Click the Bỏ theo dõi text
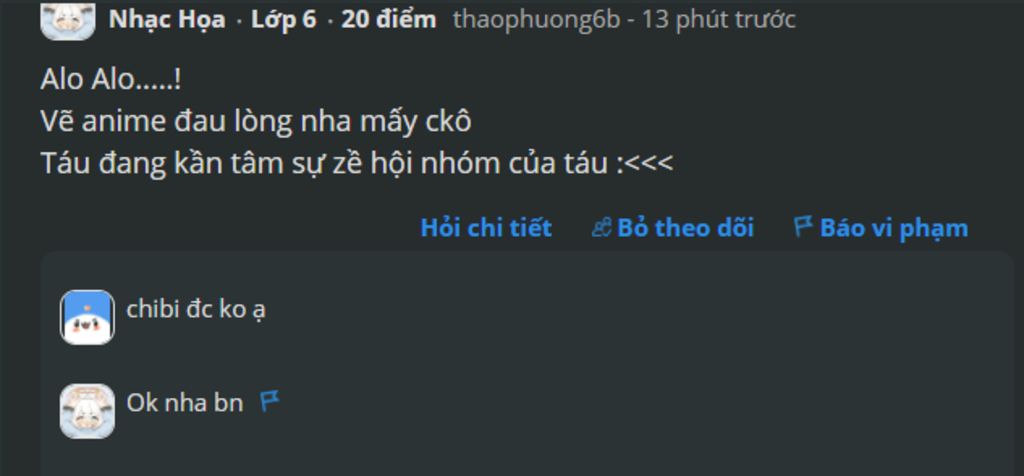1024x476 pixels. coord(686,228)
